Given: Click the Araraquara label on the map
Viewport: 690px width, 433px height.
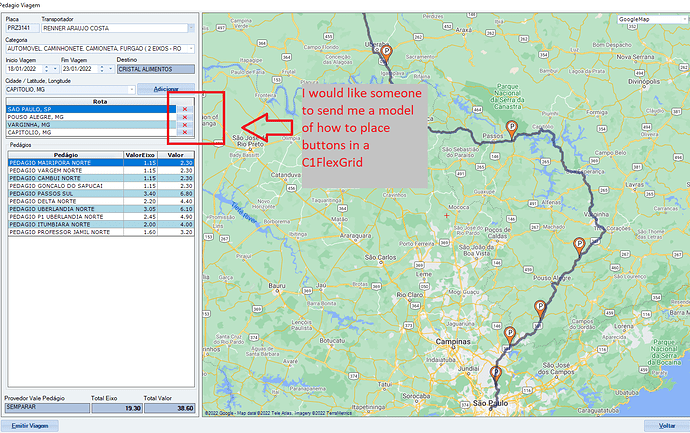Looking at the screenshot, I should click(x=356, y=236).
